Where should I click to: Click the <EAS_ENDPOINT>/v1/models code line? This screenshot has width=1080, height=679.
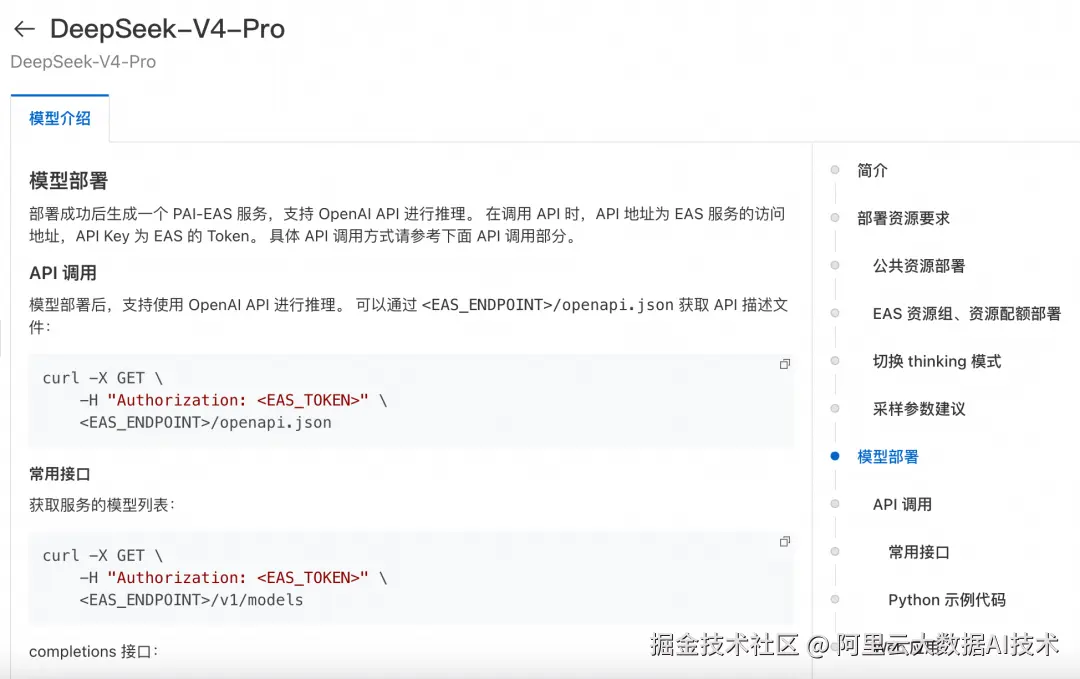191,600
